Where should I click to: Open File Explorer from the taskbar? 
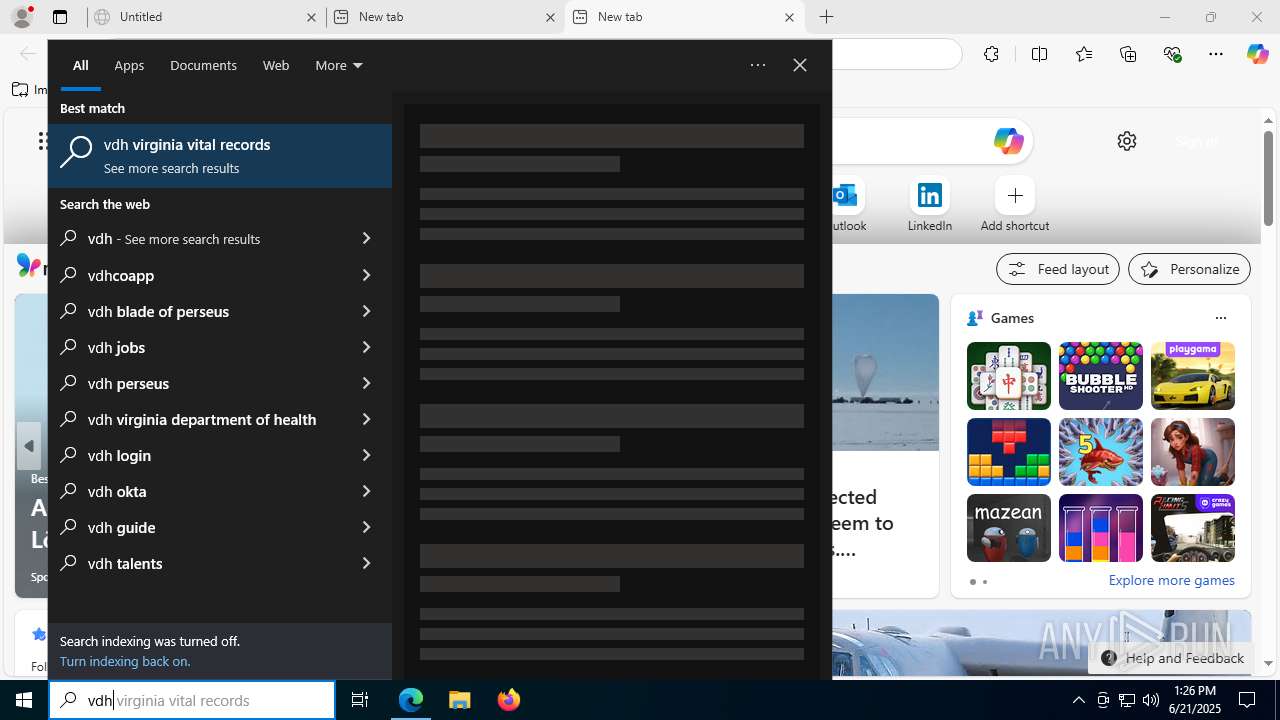coord(460,700)
